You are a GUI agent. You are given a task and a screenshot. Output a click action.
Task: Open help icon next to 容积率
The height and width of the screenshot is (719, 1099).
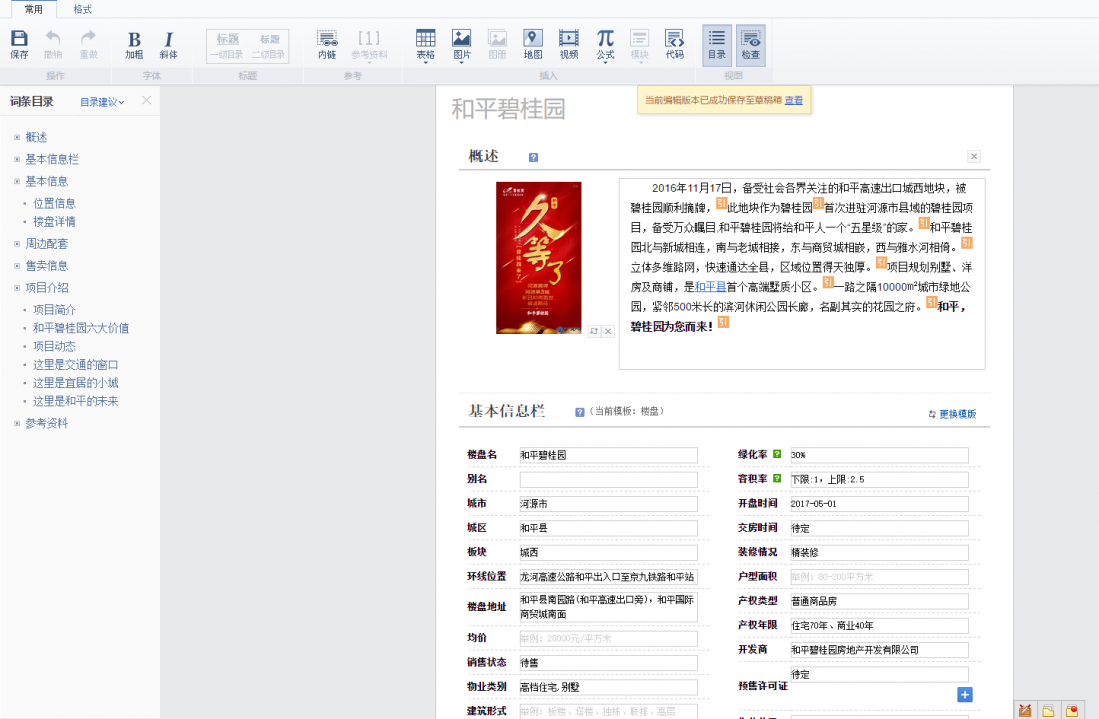coord(777,479)
